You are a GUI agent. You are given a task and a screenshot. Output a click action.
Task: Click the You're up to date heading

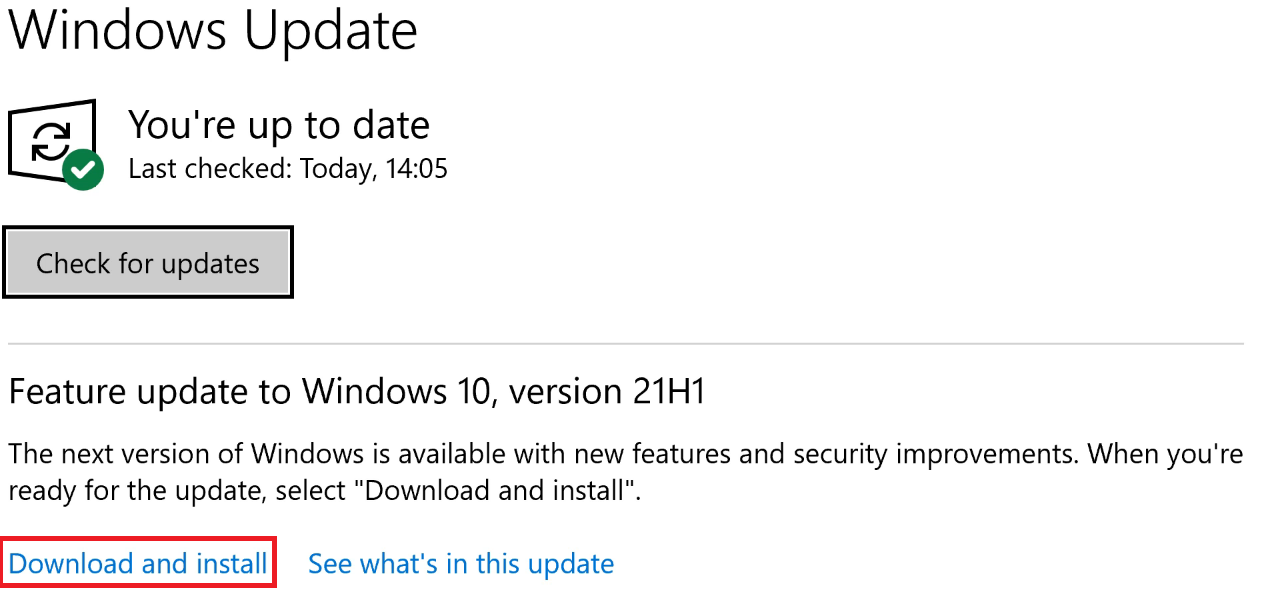278,124
